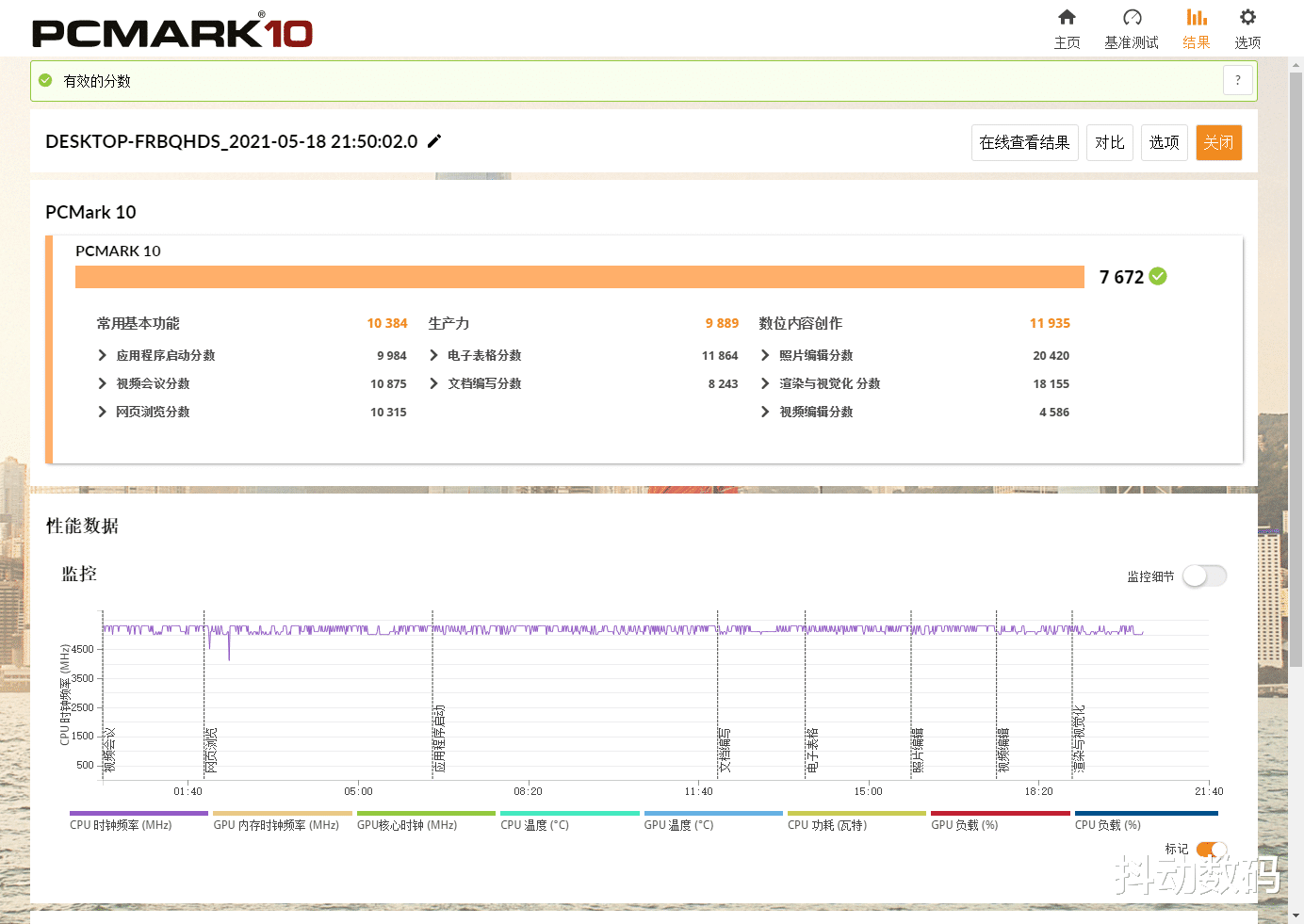1304x924 pixels.
Task: Open the 选项 settings tab in header
Action: point(1247,29)
